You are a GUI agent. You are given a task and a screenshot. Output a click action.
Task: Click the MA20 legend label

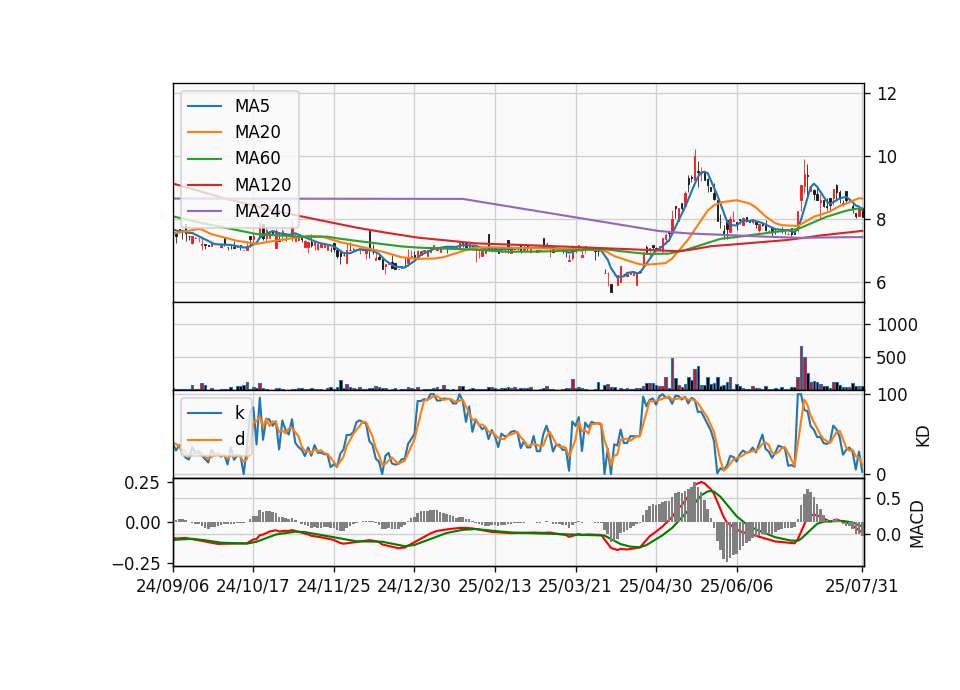(258, 132)
